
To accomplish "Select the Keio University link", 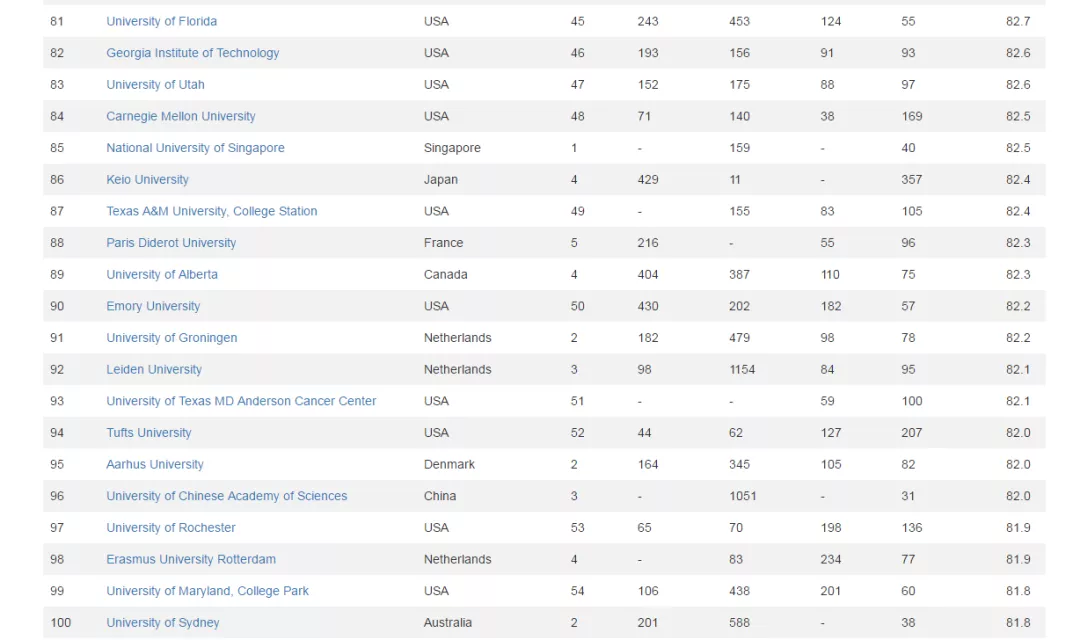I will click(x=147, y=180).
